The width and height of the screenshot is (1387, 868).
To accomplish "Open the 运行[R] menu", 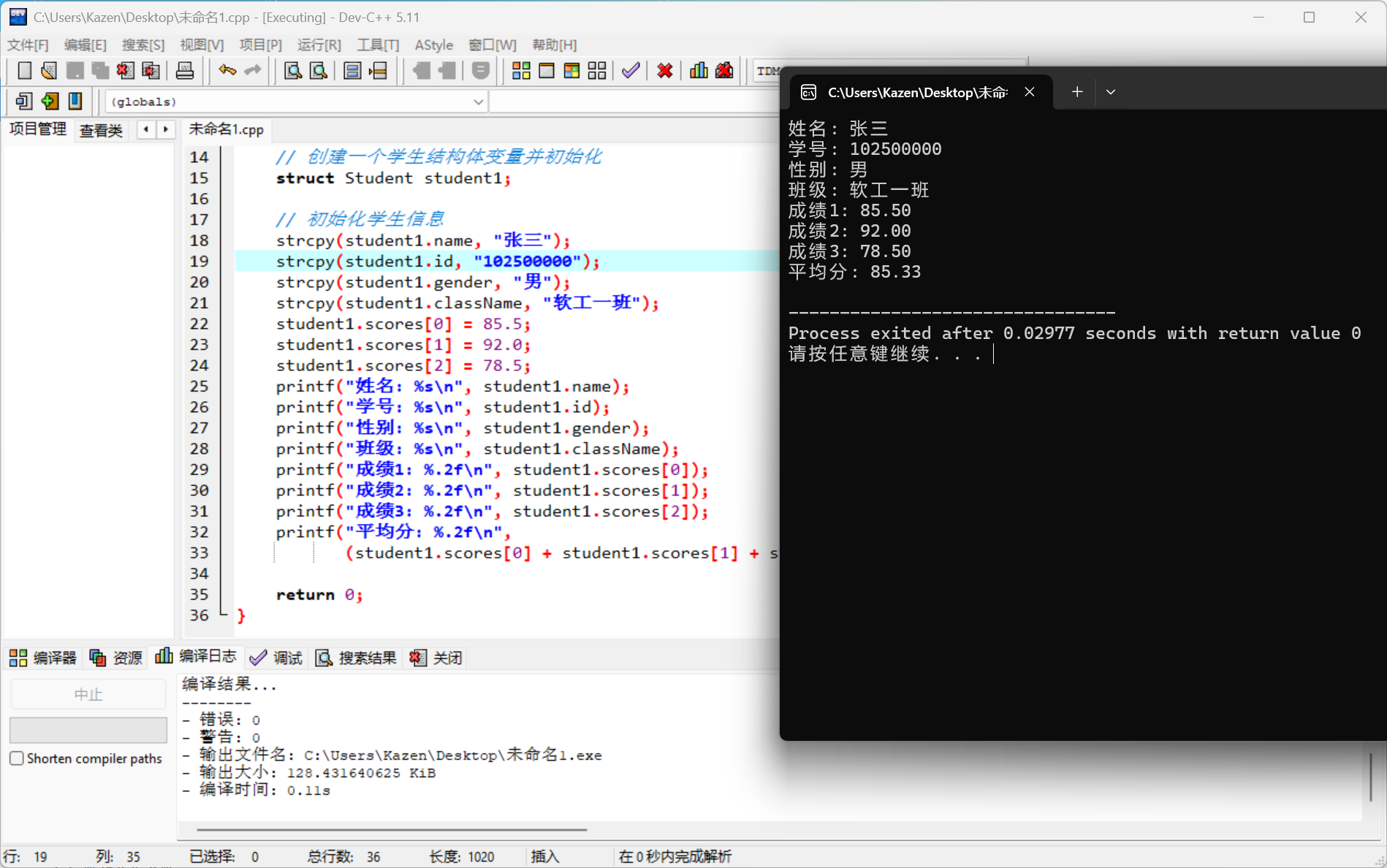I will pyautogui.click(x=319, y=45).
